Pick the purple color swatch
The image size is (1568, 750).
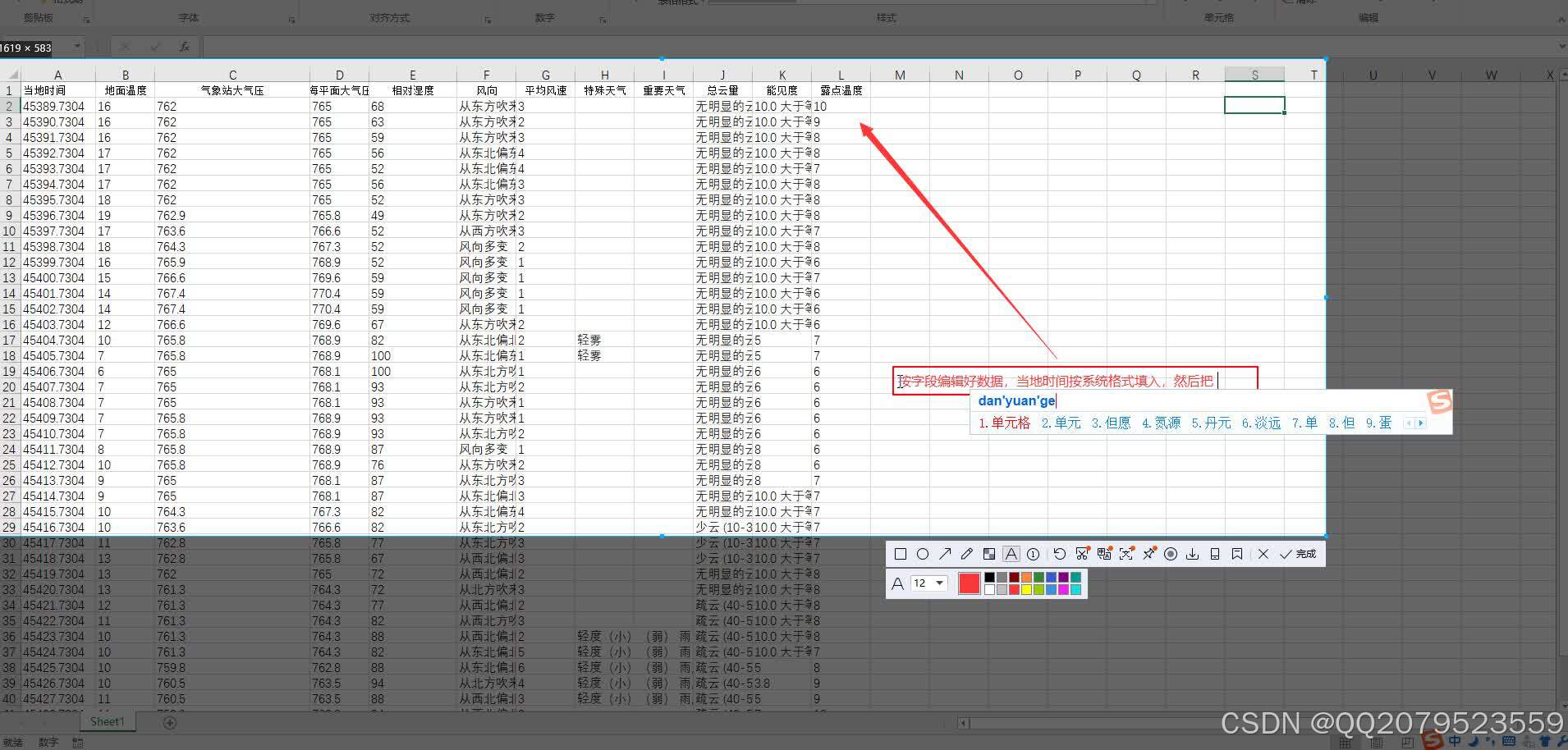1063,578
